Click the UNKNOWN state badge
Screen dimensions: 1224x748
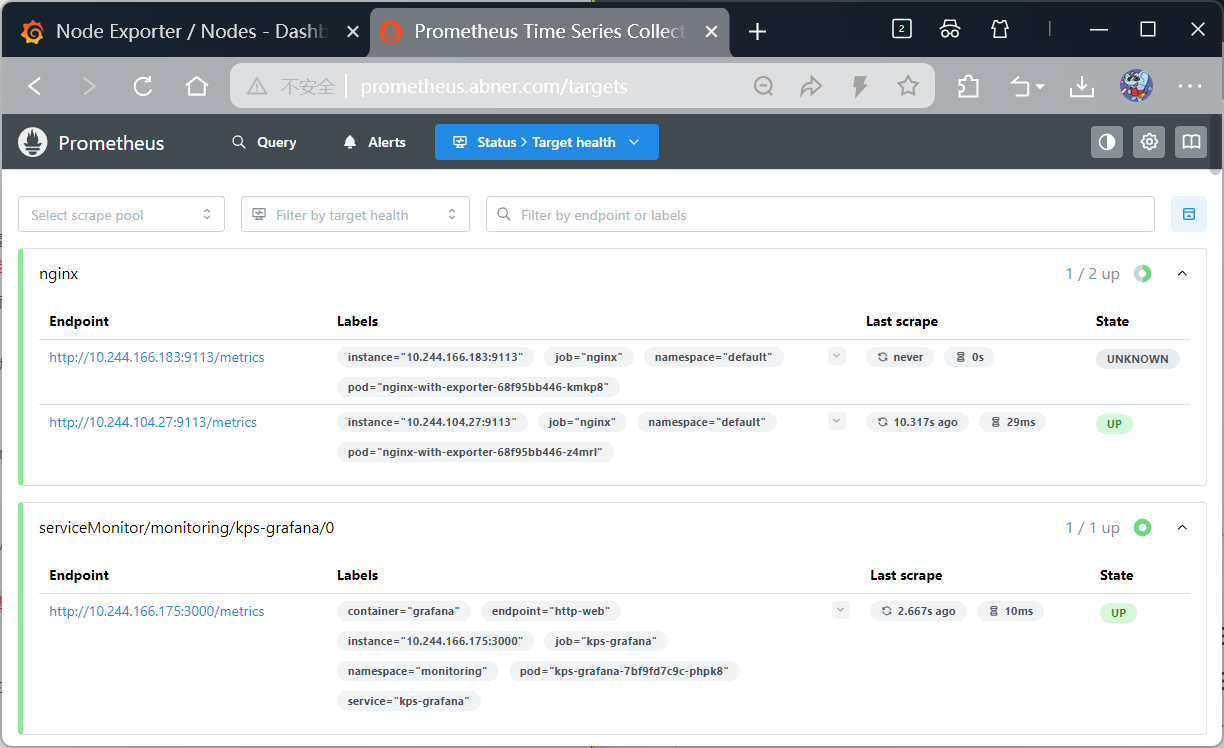(x=1138, y=359)
